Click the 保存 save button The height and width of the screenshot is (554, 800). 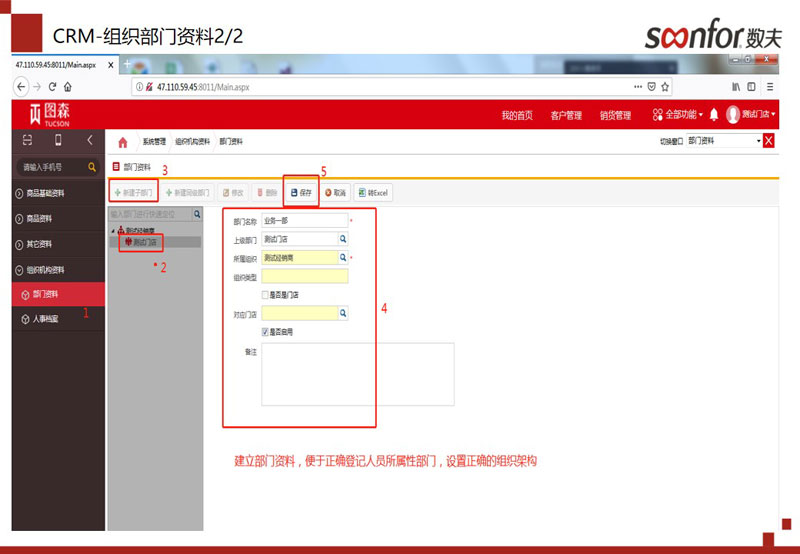(x=300, y=192)
